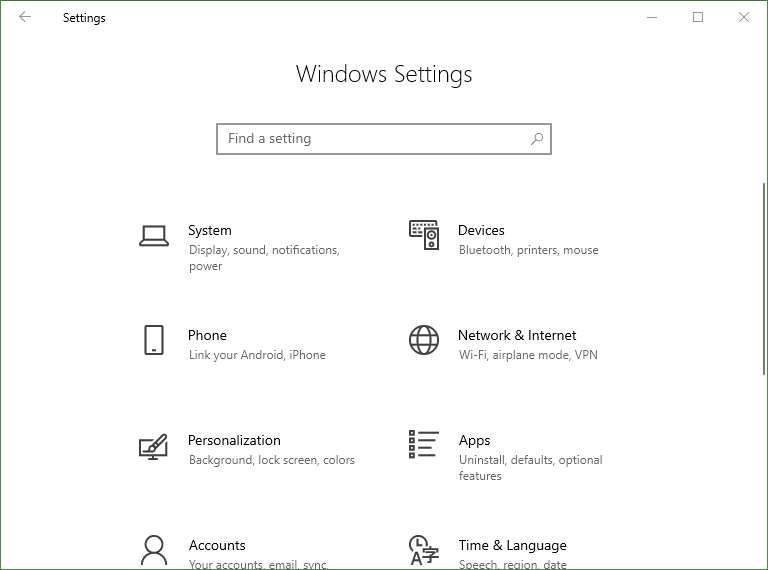Viewport: 768px width, 570px height.
Task: Choose the Personalization category title
Action: pos(234,440)
